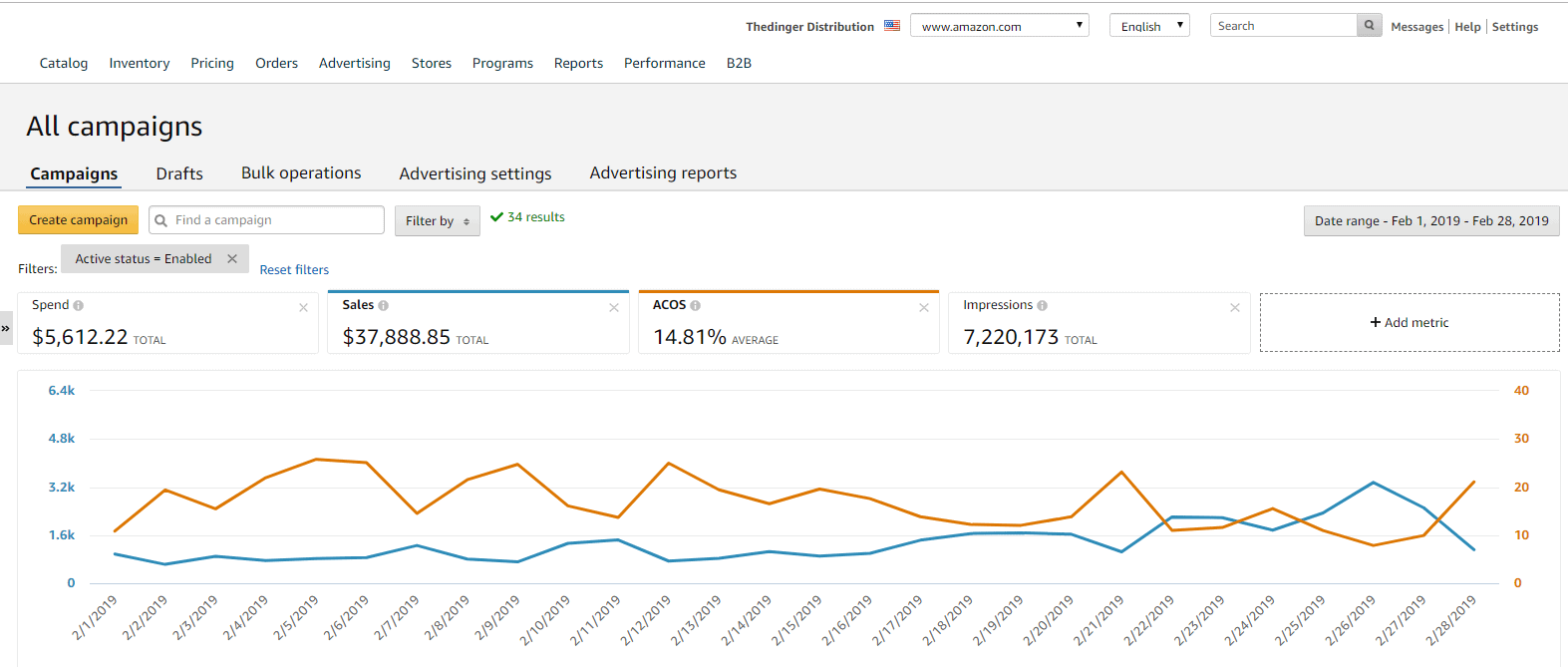Click the Add metric box
This screenshot has height=667, width=1568.
pos(1409,323)
